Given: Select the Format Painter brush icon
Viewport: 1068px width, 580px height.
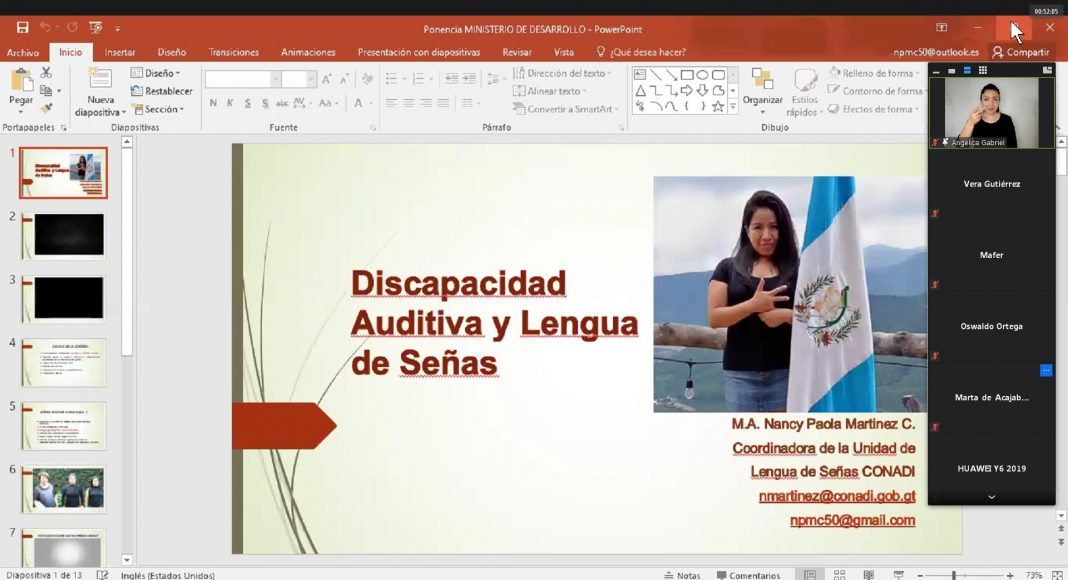Looking at the screenshot, I should click(46, 108).
